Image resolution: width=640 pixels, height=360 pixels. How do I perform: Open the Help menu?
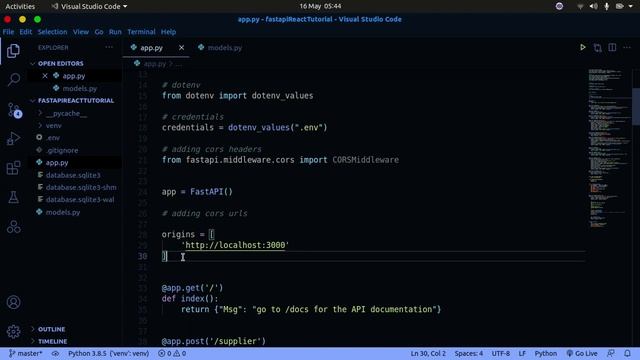pos(168,31)
